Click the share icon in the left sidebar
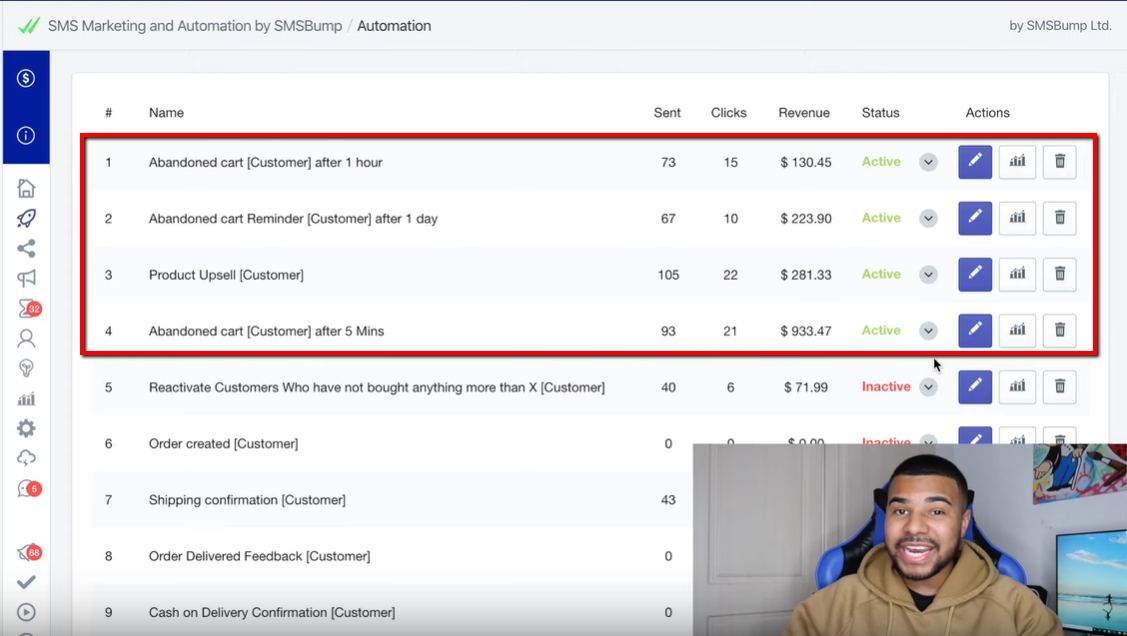 coord(25,248)
